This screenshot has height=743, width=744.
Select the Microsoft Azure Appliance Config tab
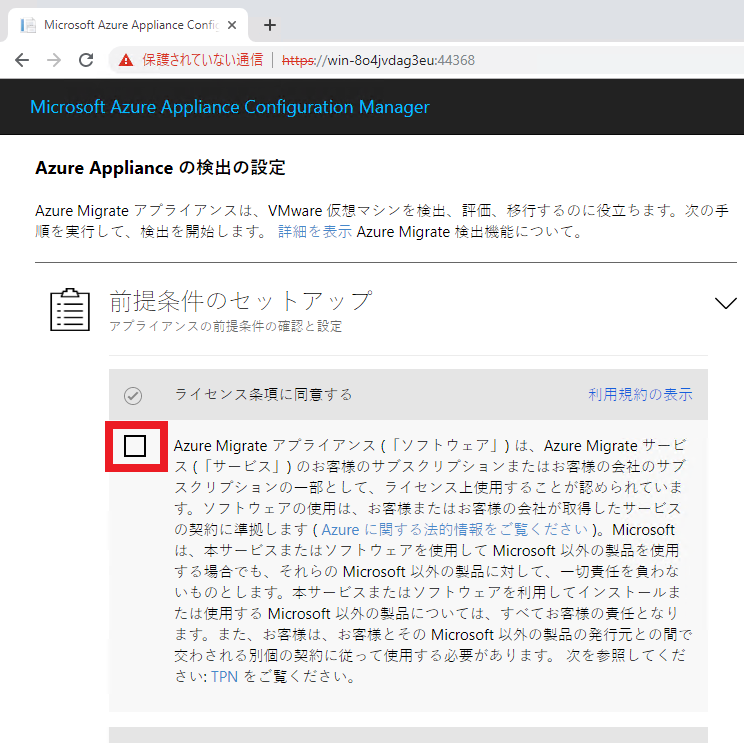(128, 25)
